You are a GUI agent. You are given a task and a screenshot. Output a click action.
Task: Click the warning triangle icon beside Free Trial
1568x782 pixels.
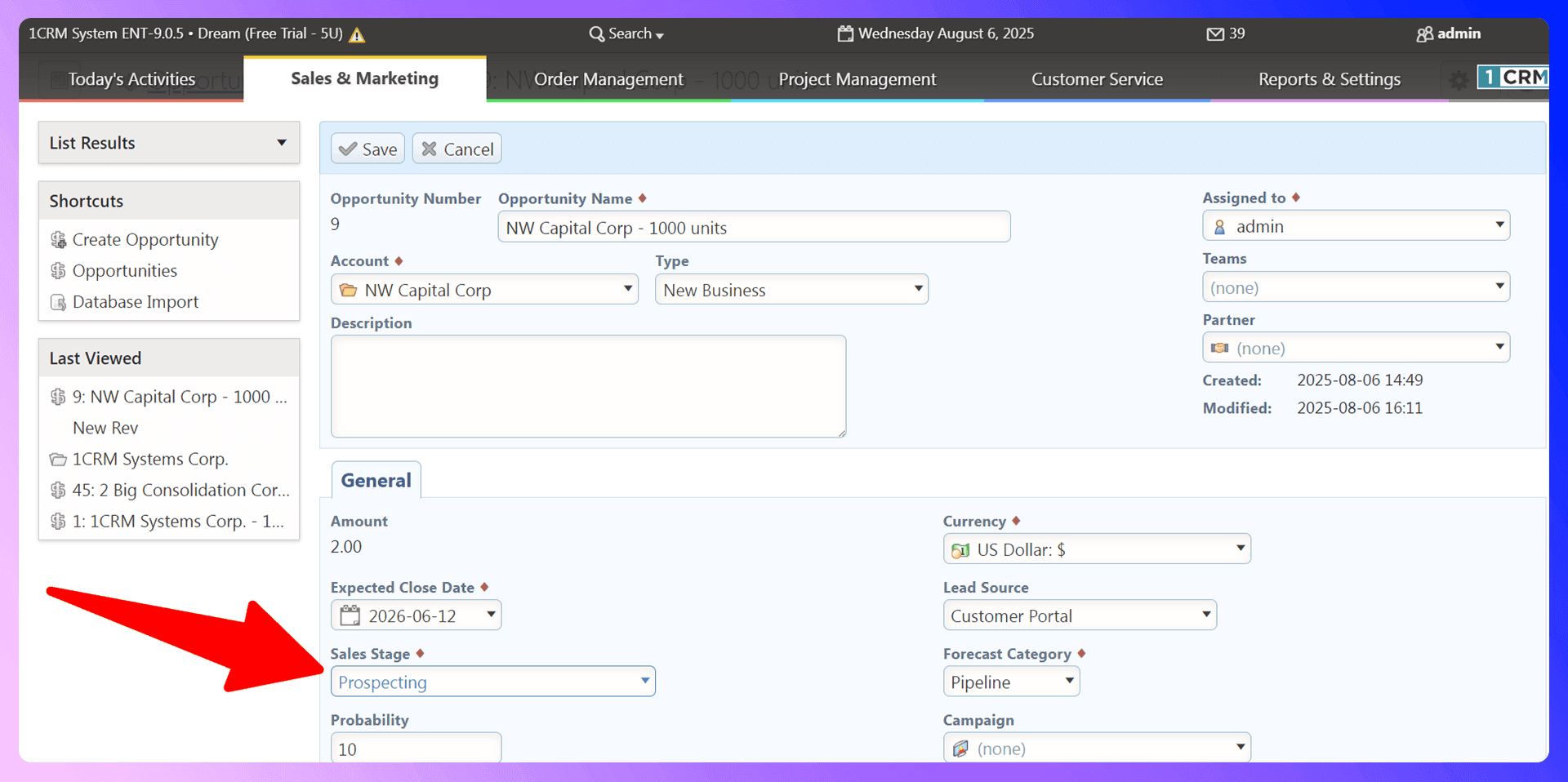pyautogui.click(x=357, y=35)
